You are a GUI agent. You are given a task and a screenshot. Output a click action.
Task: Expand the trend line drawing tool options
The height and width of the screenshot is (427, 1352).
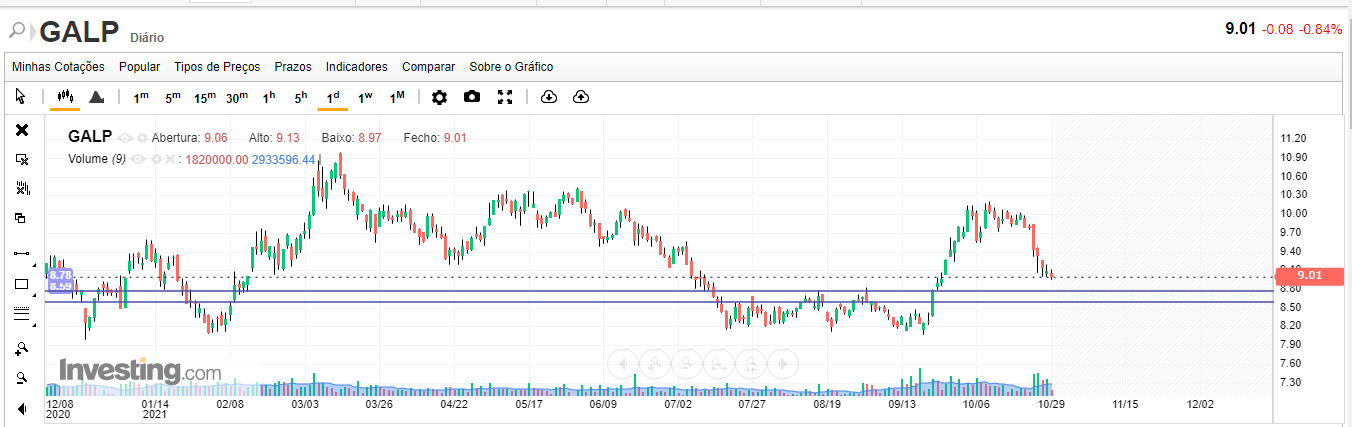pyautogui.click(x=35, y=265)
